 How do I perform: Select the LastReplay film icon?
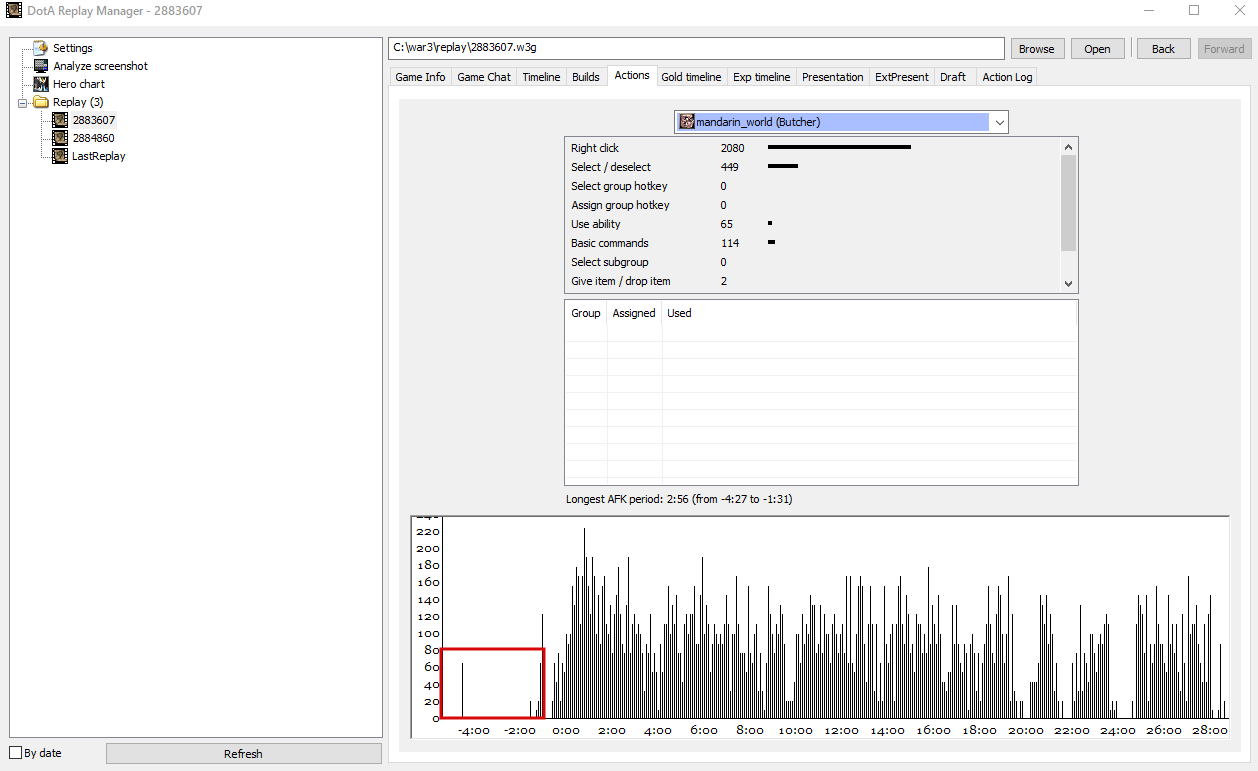click(60, 156)
